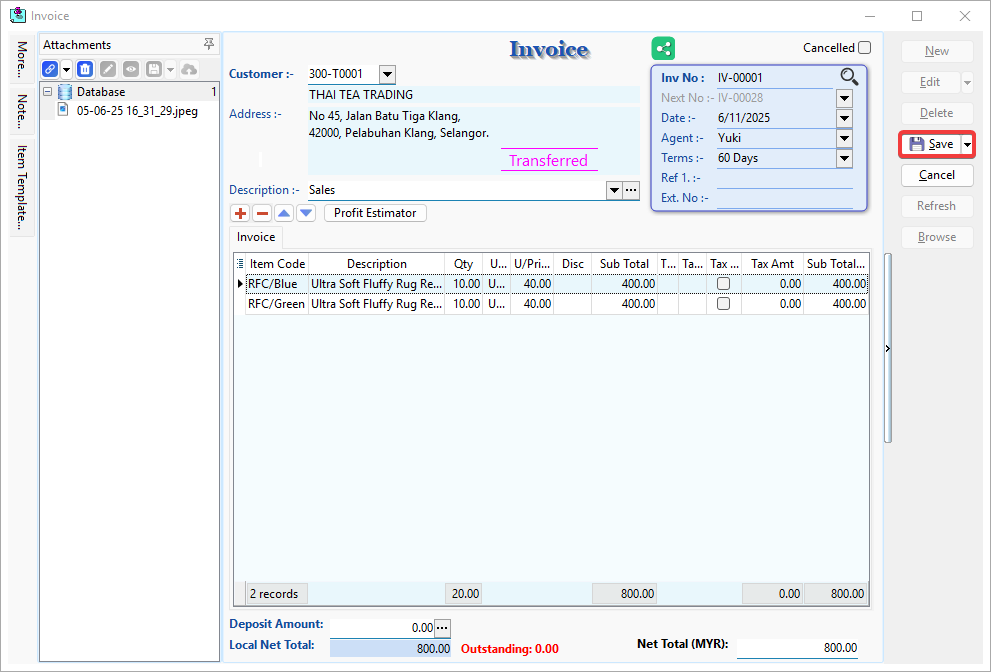Click the move row up arrow
991x672 pixels.
tap(284, 213)
